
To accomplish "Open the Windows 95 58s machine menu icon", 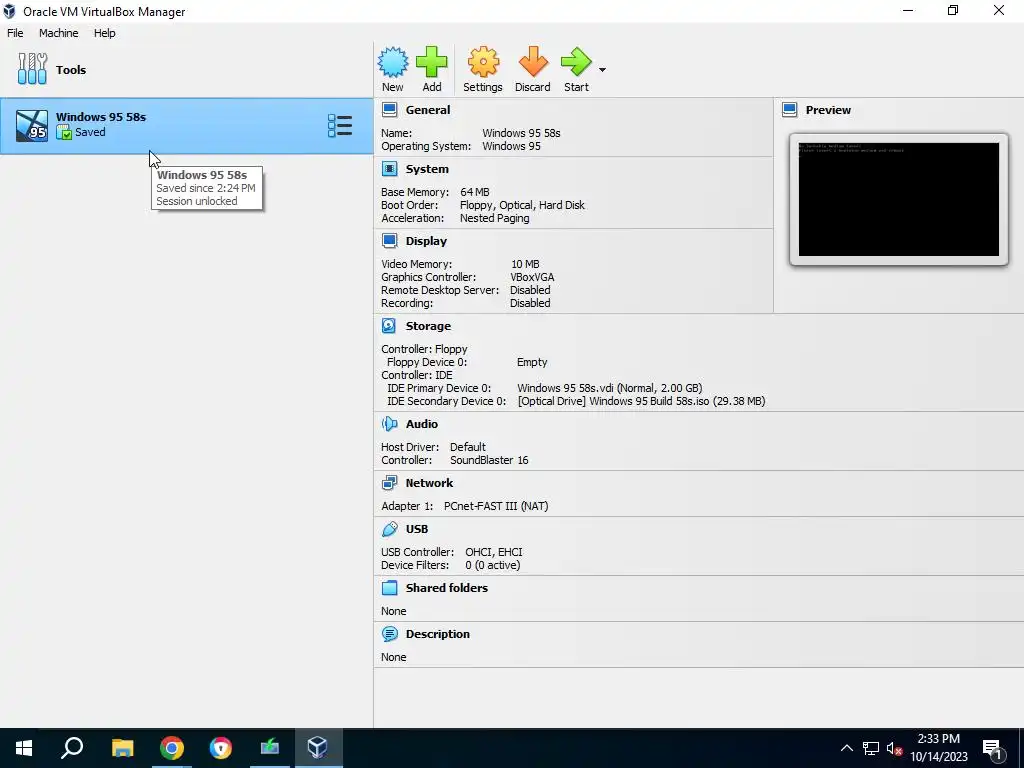I will [340, 125].
